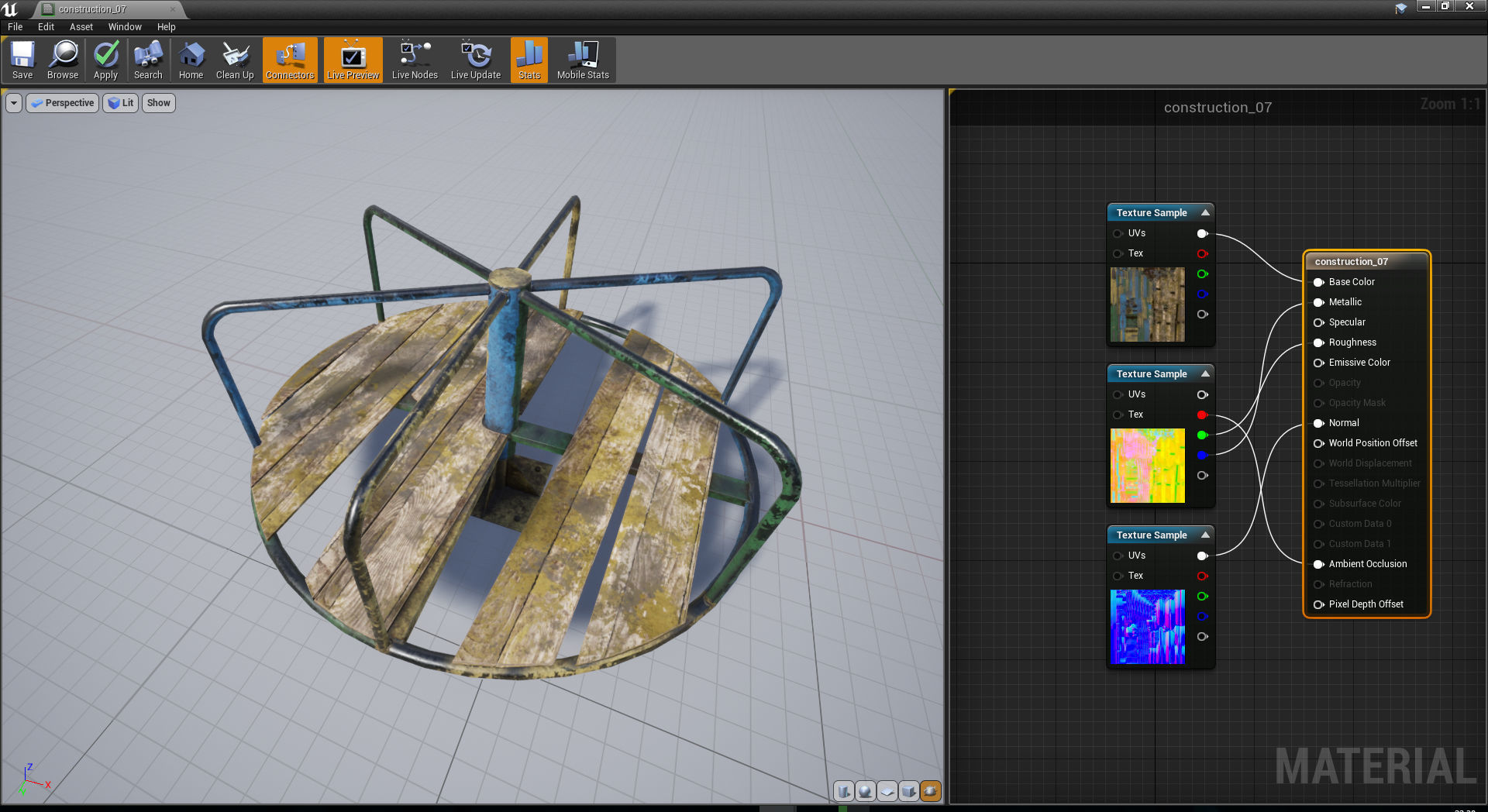Viewport: 1488px width, 812px height.
Task: Select the custom preview mesh icon
Action: coord(931,791)
